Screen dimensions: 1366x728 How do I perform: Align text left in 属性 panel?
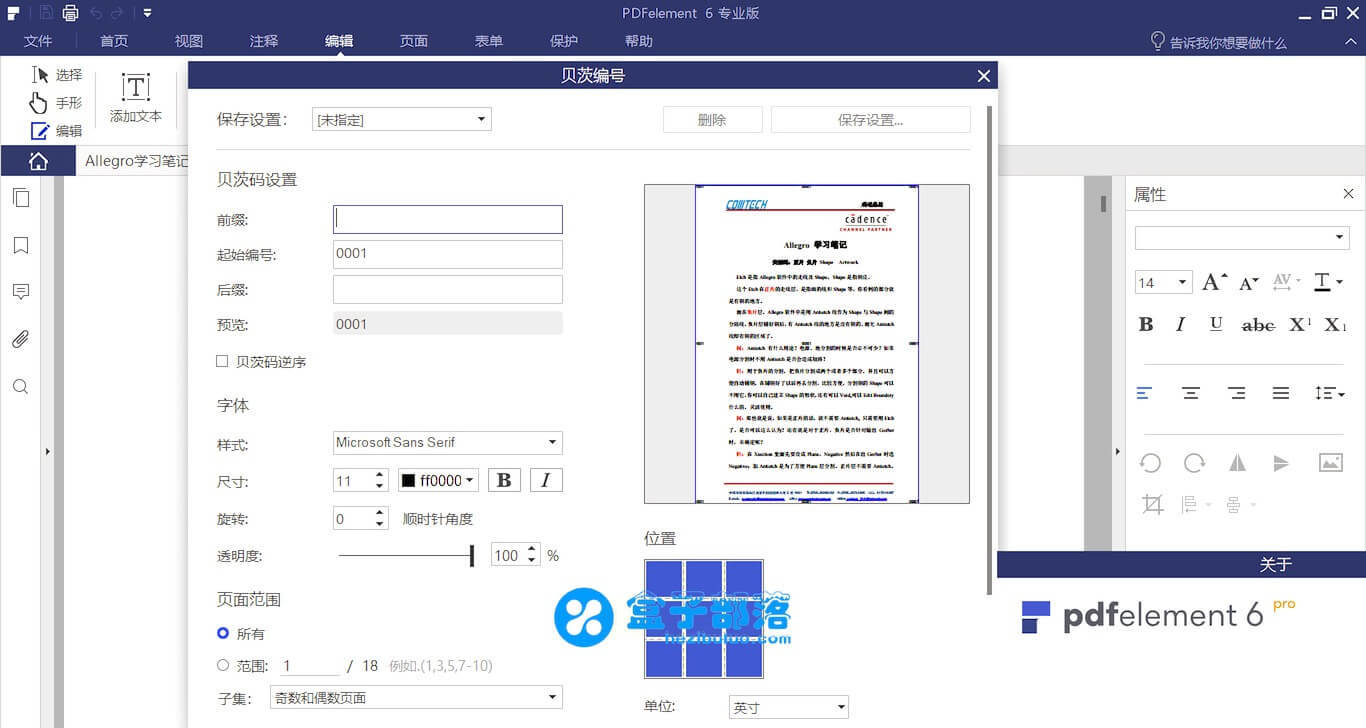click(x=1145, y=394)
